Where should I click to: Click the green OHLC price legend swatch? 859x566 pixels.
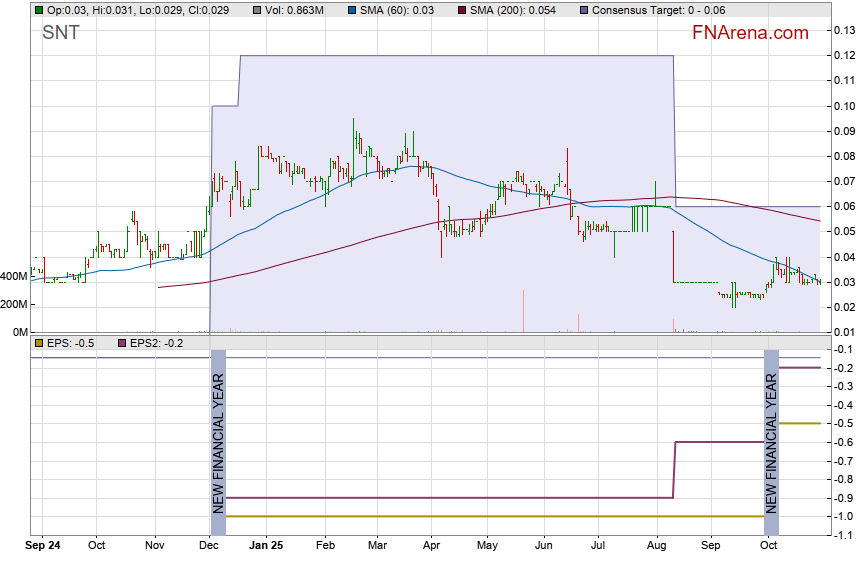pyautogui.click(x=38, y=10)
